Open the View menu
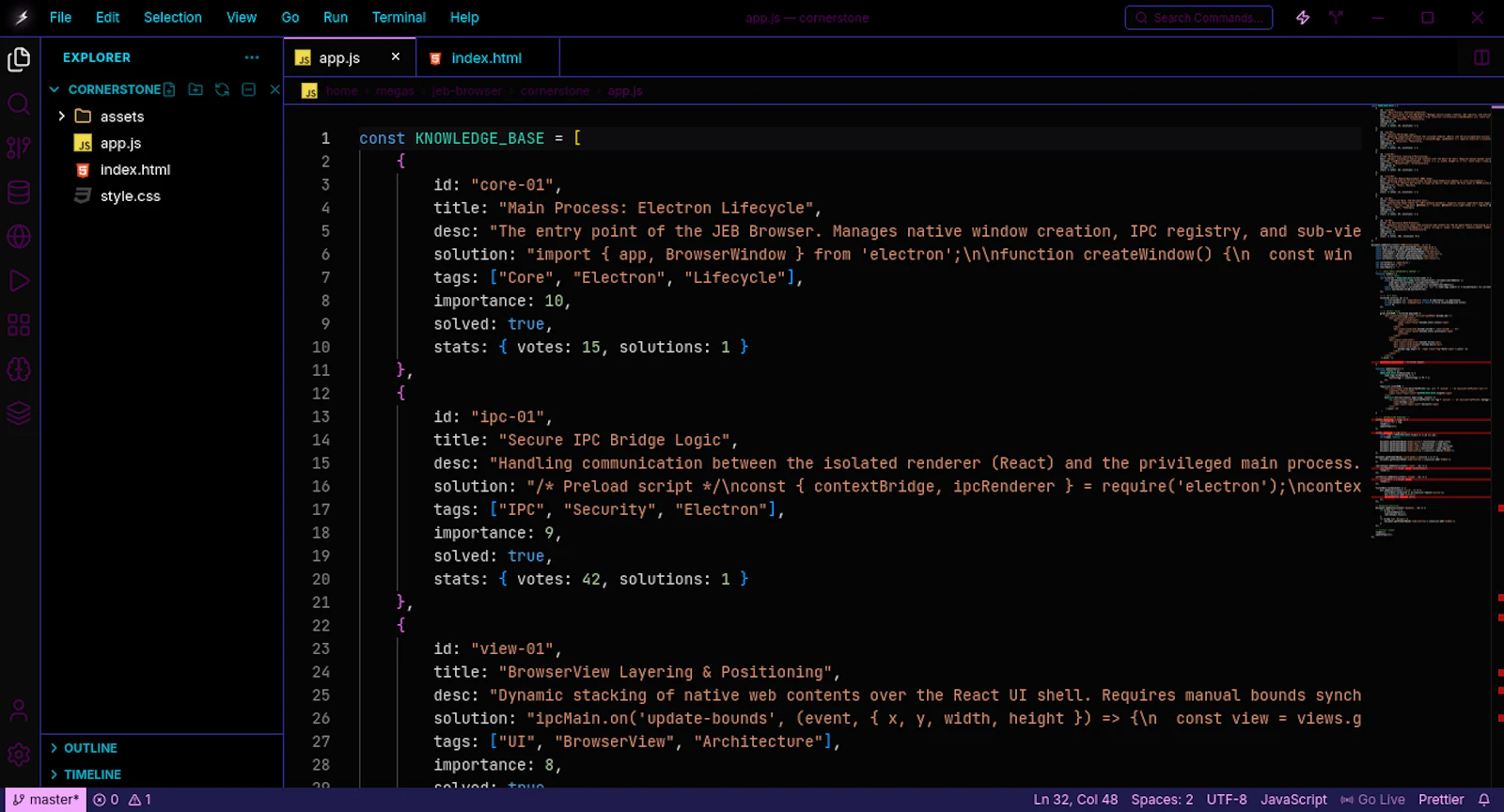 coord(241,17)
